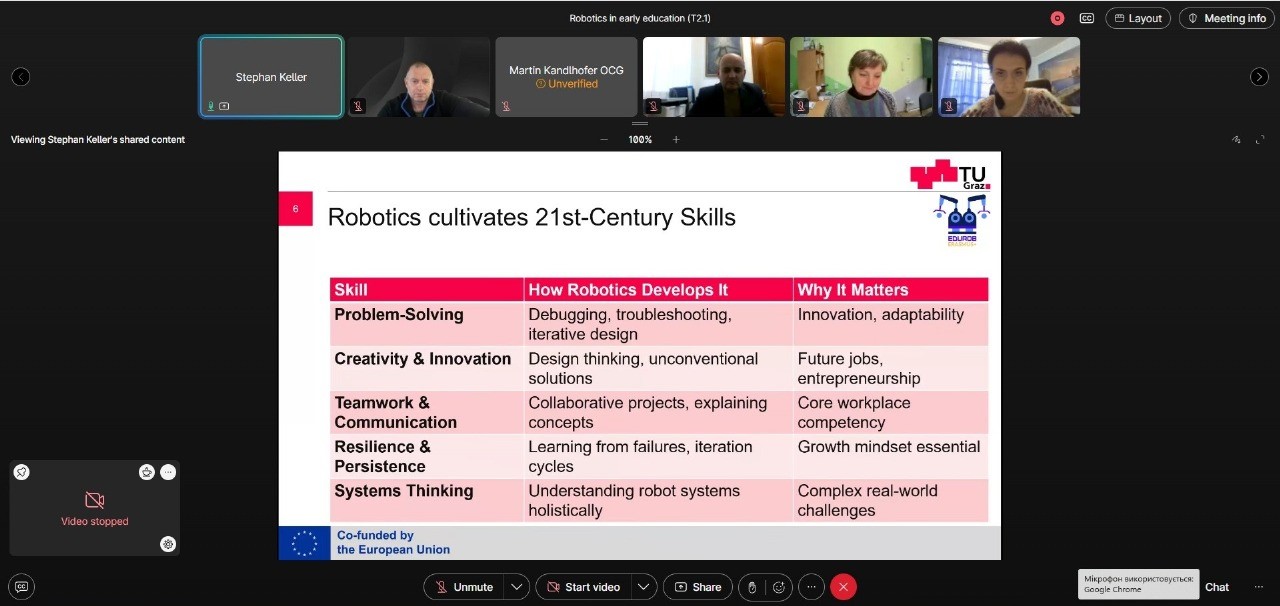Toggle closed captions at bottom left
This screenshot has width=1280, height=606.
pos(21,587)
